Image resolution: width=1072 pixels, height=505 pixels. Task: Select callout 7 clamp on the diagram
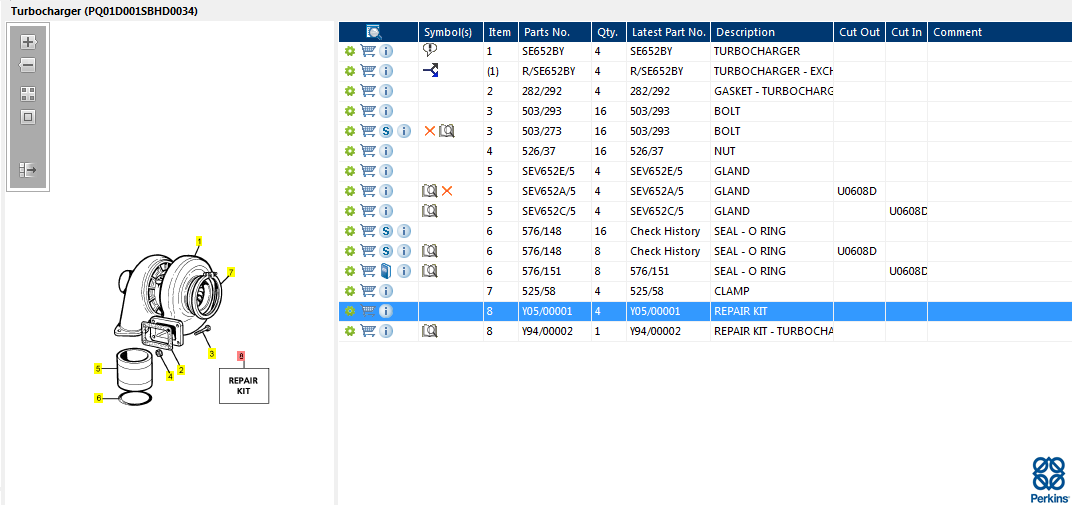coord(231,272)
